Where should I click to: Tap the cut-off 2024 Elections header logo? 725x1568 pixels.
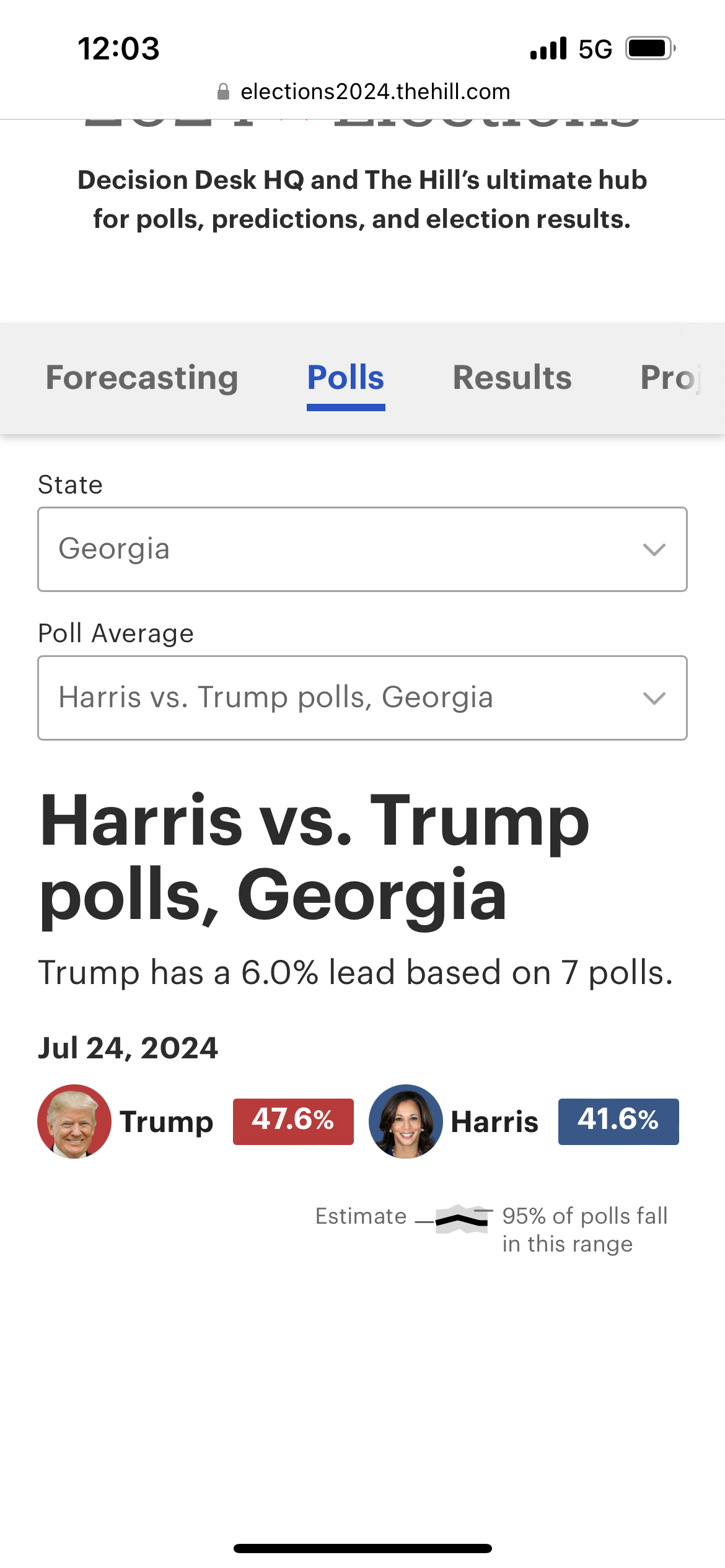[x=362, y=124]
